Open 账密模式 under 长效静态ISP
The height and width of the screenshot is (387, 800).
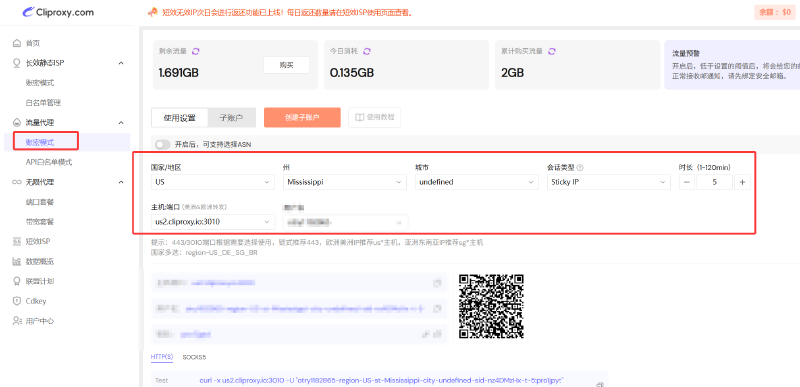(x=40, y=83)
